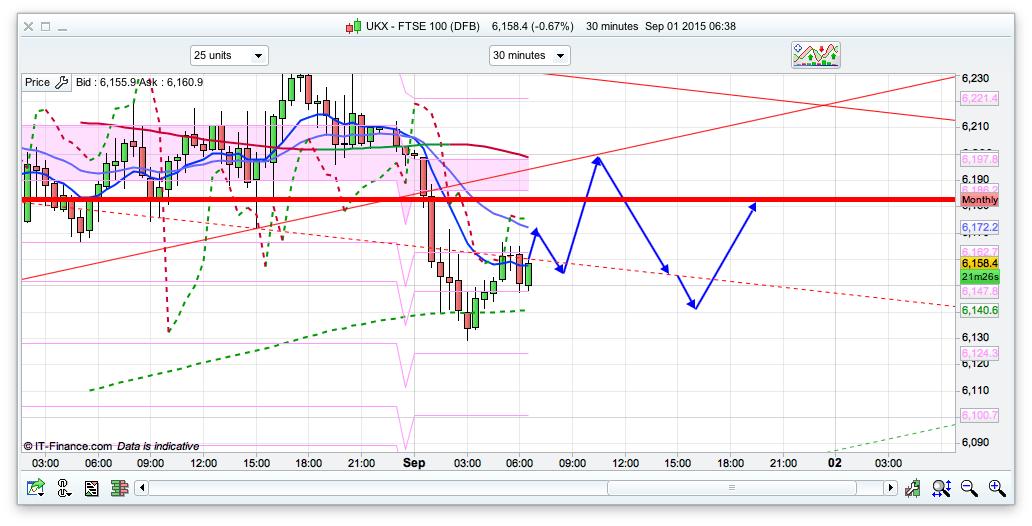The width and height of the screenshot is (1032, 526).
Task: Click the scrollbar left arrow
Action: [x=142, y=488]
